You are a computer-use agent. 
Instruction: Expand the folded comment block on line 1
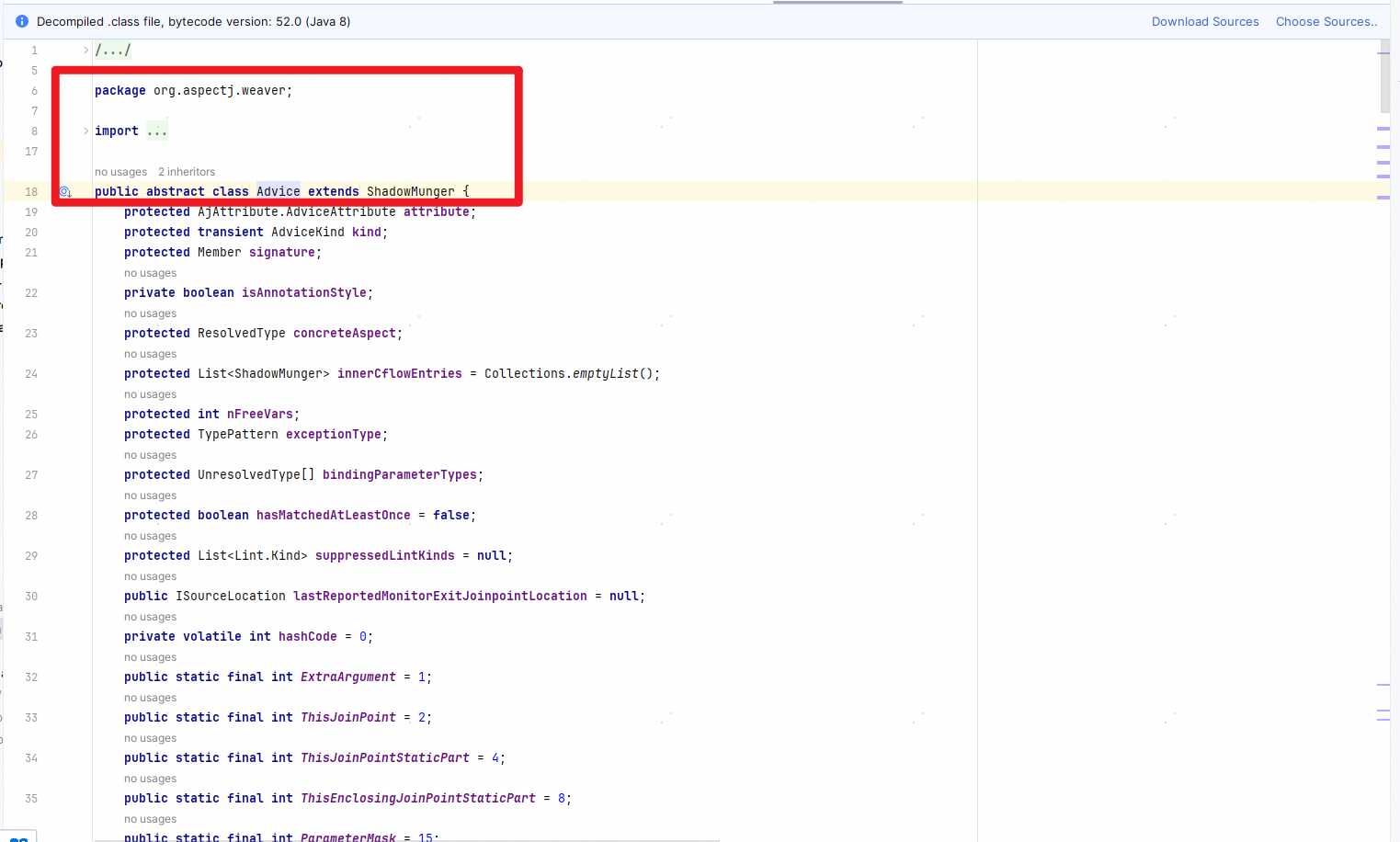[85, 51]
